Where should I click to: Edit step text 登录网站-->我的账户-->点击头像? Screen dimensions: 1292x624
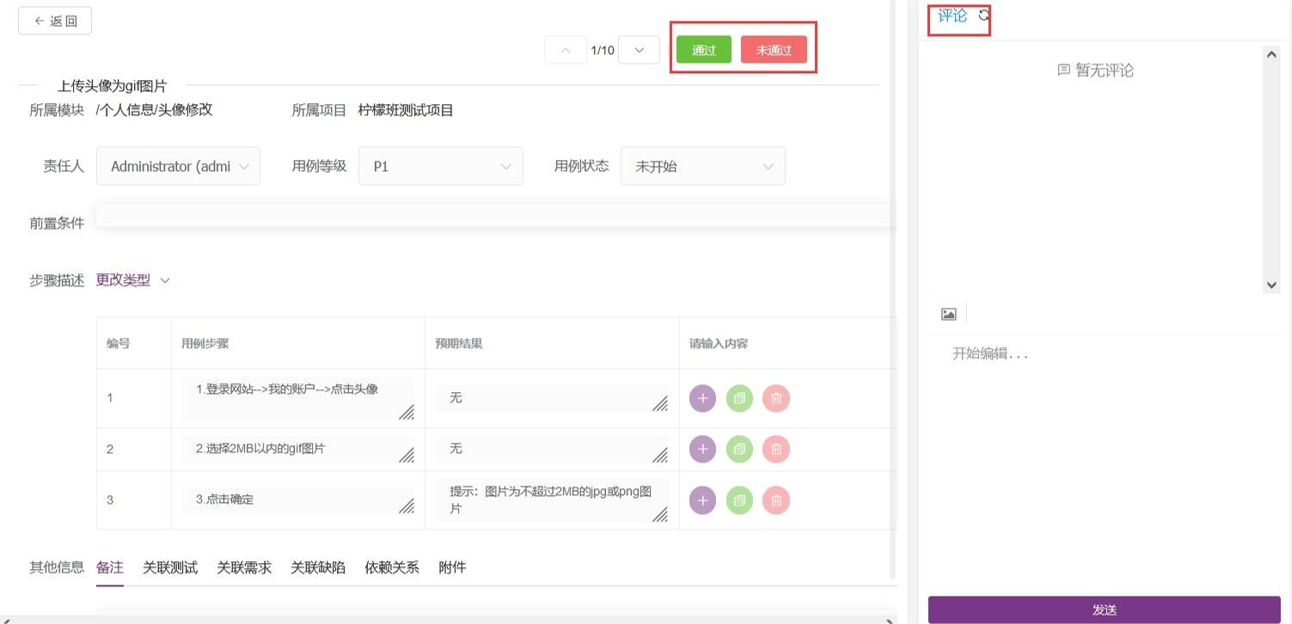point(299,397)
